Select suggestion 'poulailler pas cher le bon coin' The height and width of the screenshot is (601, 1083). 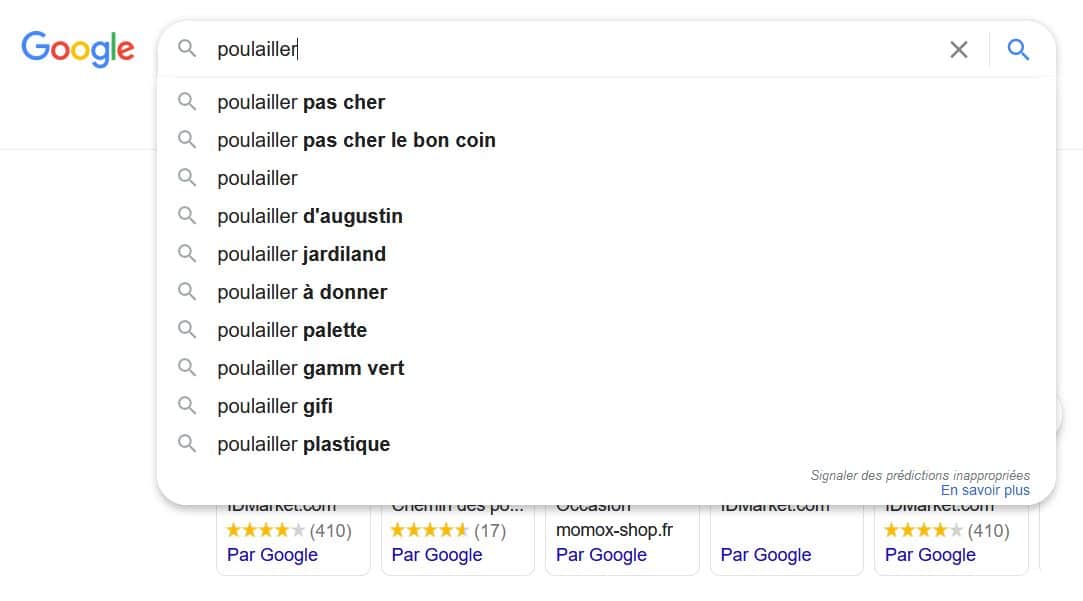point(356,140)
